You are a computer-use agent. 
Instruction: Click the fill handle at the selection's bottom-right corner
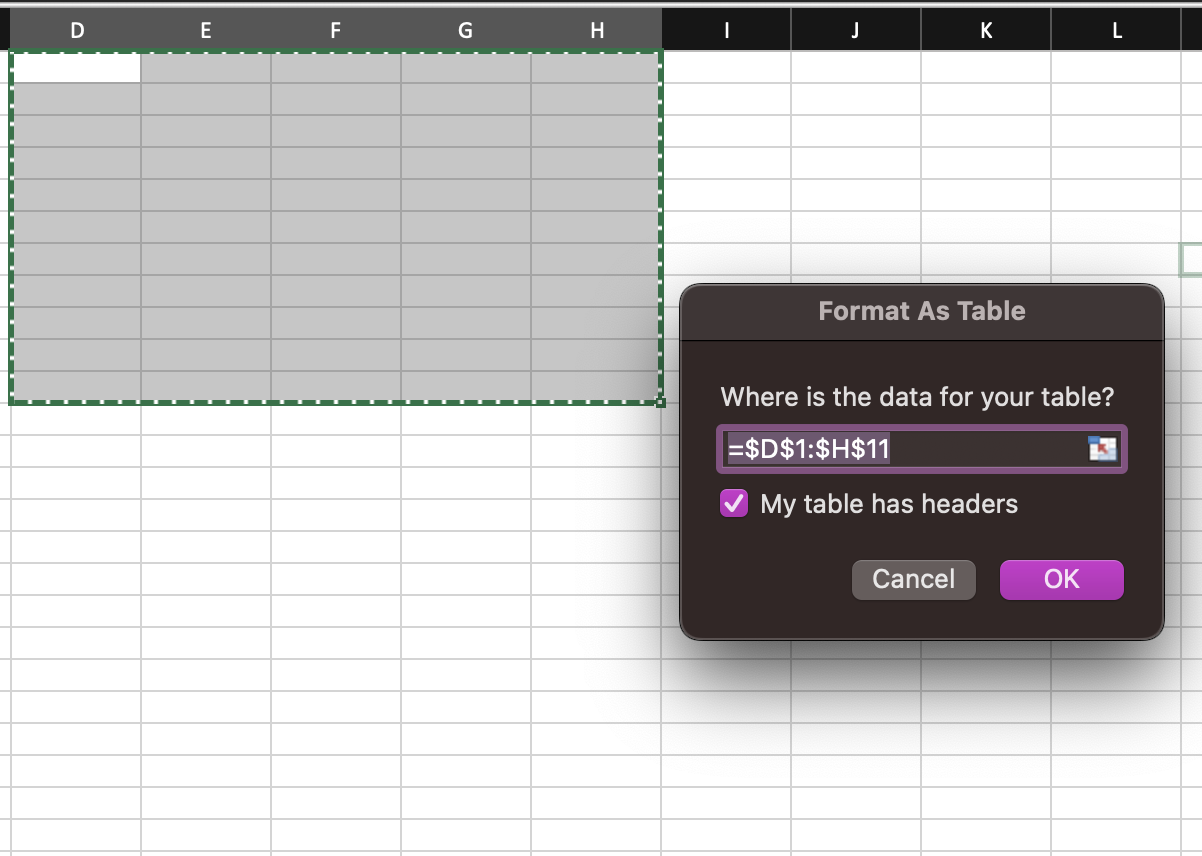tap(660, 403)
